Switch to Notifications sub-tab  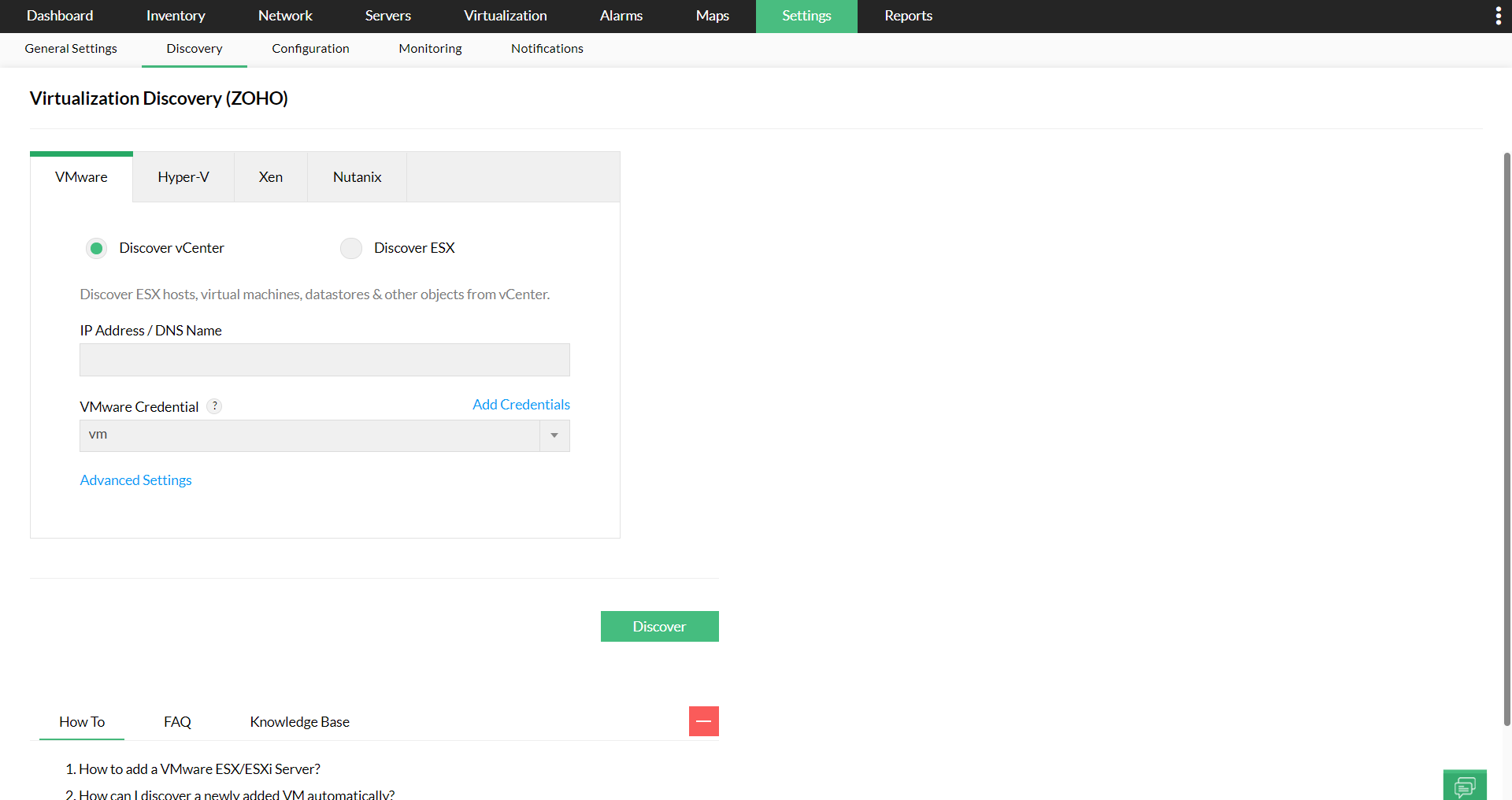tap(547, 49)
